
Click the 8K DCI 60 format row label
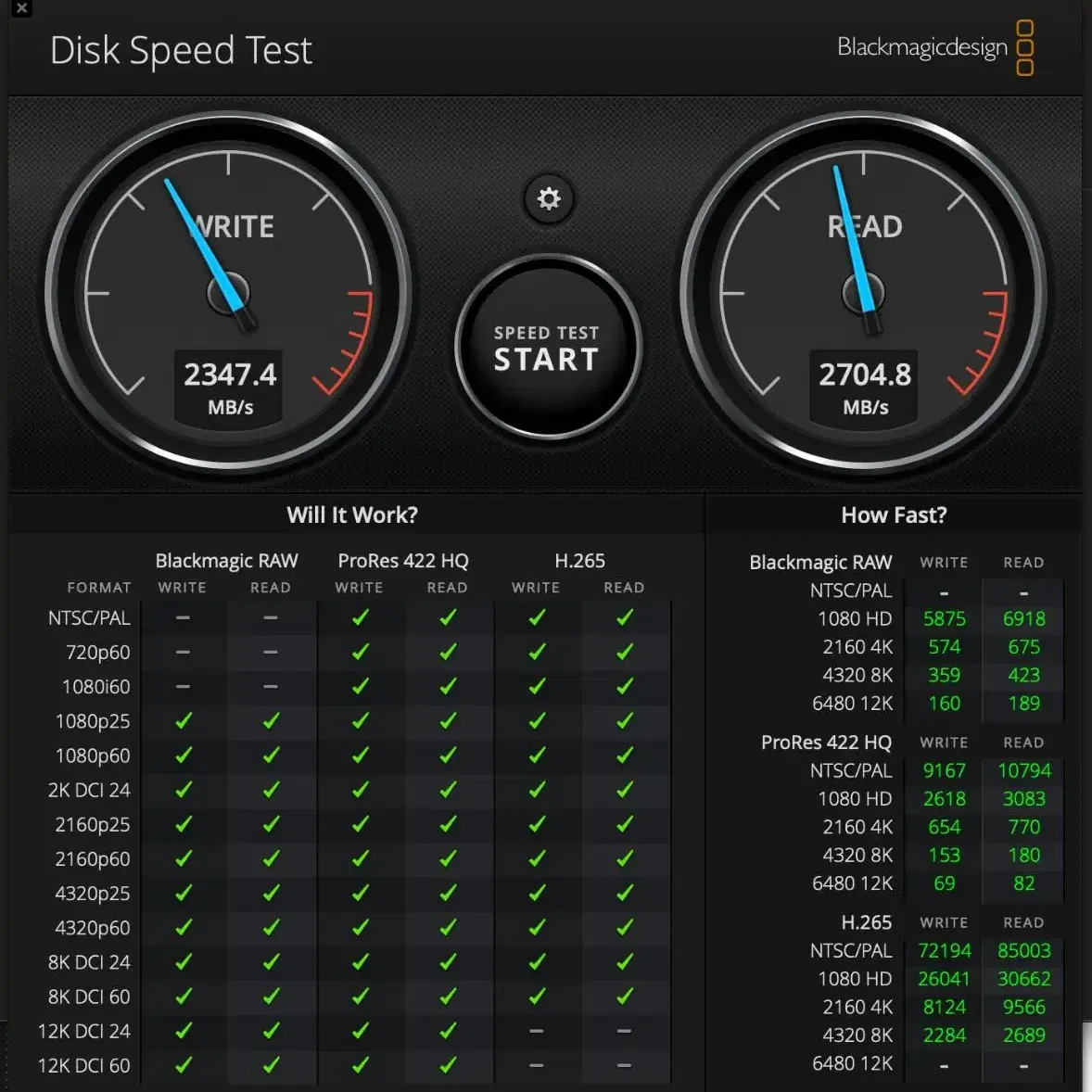tap(89, 997)
